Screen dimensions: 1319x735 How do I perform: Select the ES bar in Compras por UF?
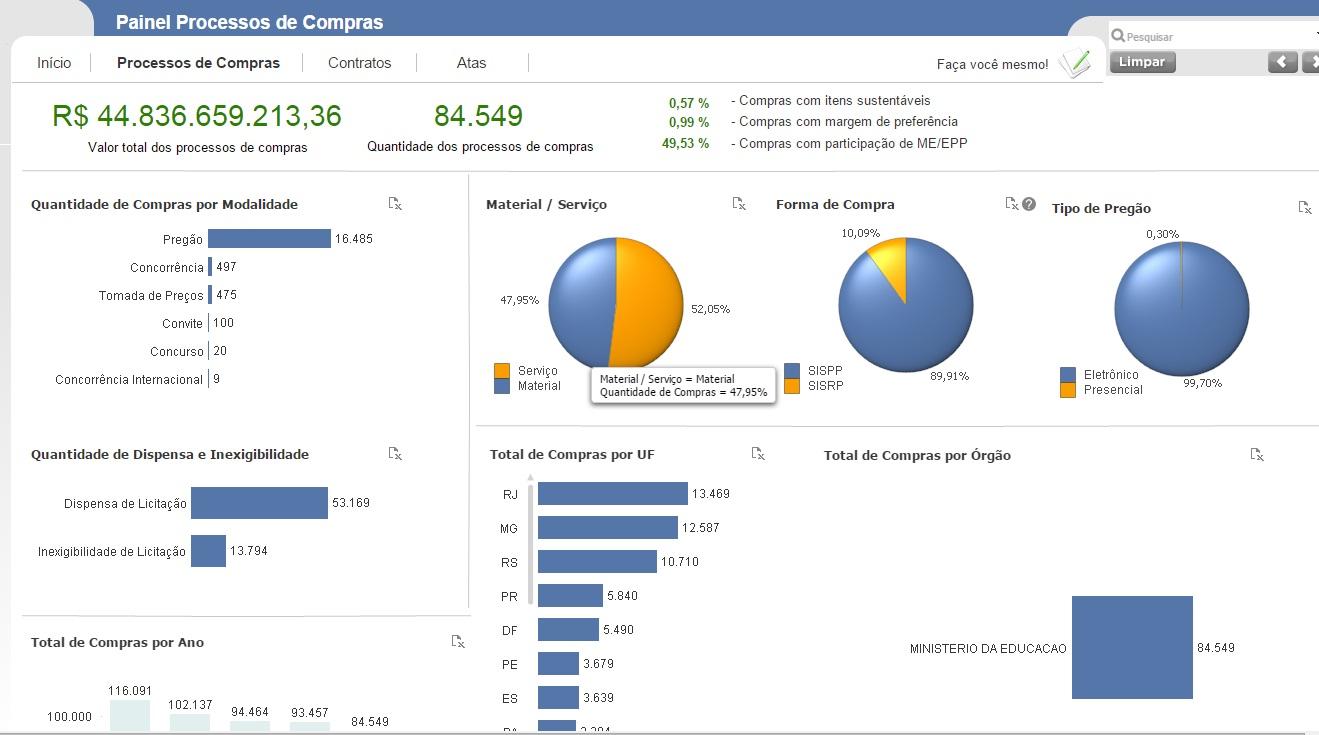(x=558, y=698)
